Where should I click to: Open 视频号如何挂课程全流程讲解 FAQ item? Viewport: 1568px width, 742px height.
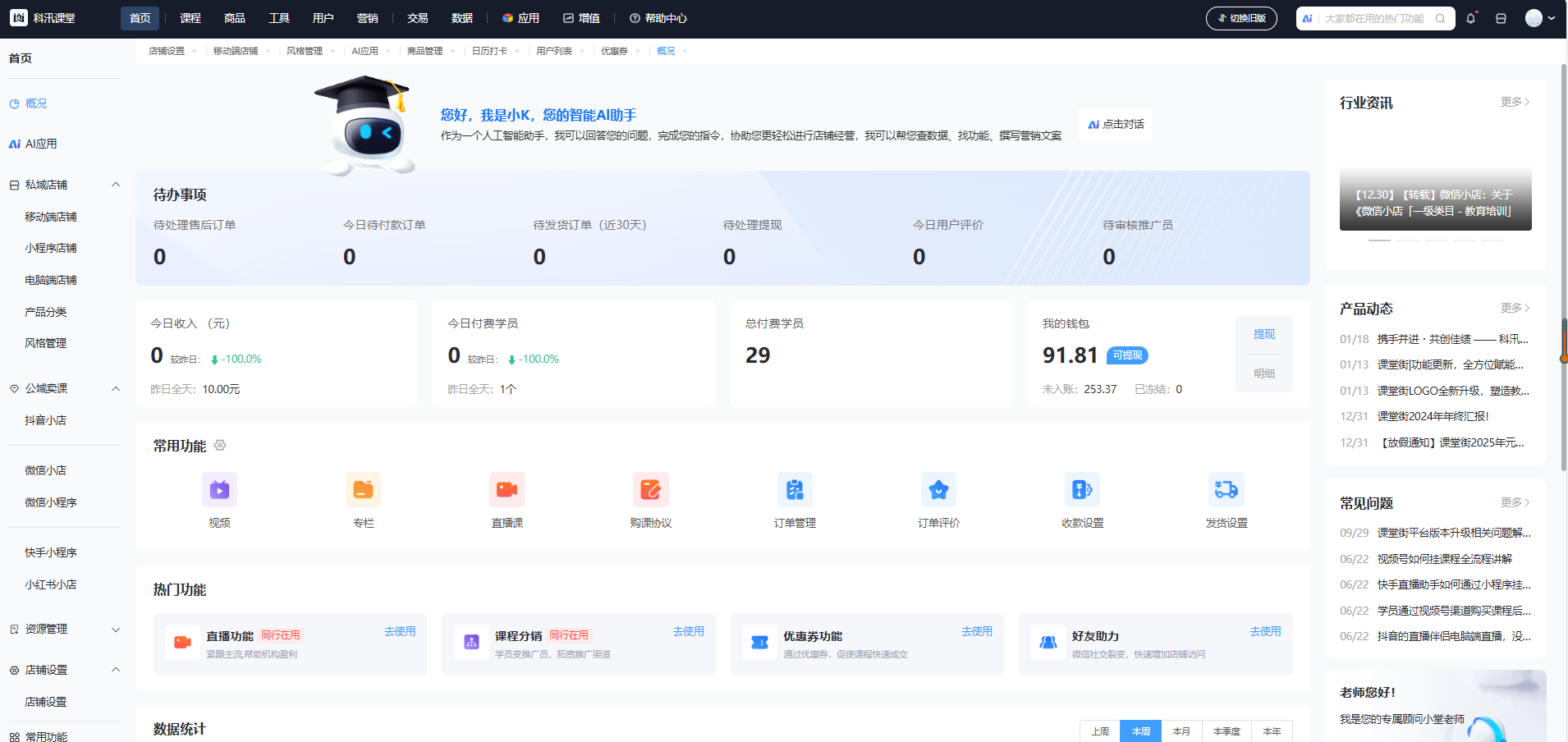[1444, 559]
